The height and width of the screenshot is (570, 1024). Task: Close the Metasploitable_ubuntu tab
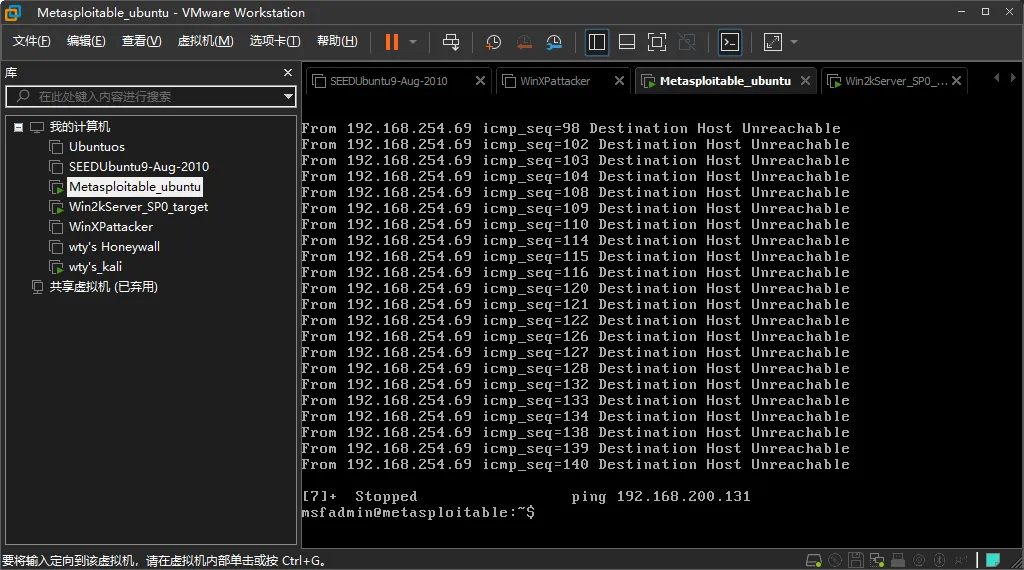[x=806, y=80]
